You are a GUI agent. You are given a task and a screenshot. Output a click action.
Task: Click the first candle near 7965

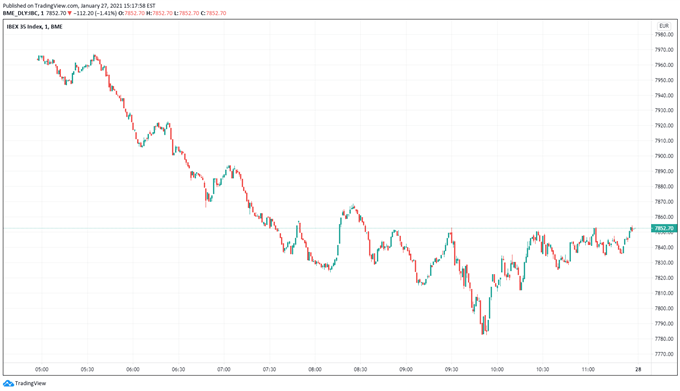(38, 58)
